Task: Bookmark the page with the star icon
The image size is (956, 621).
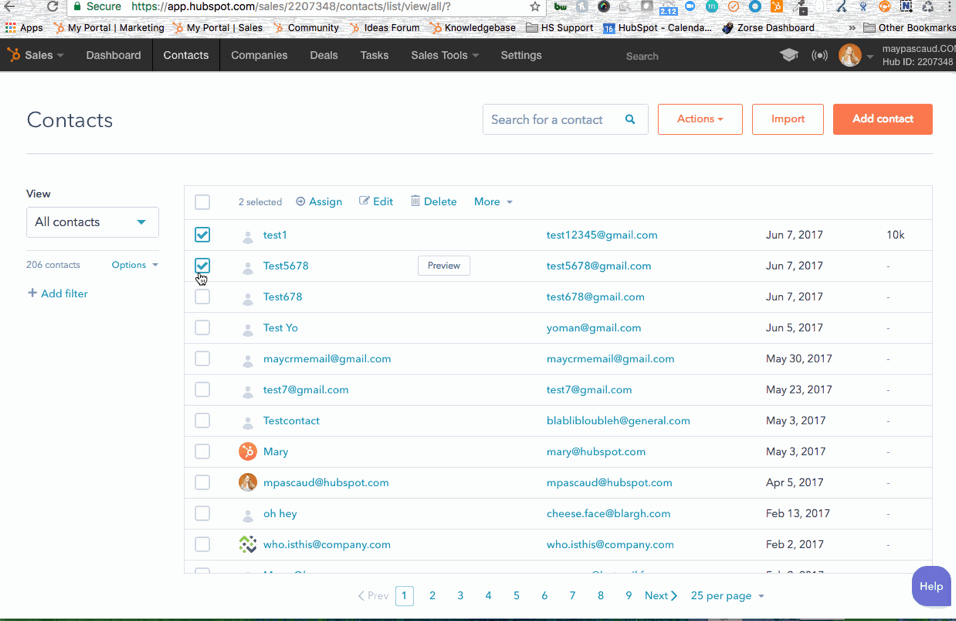Action: click(x=535, y=7)
